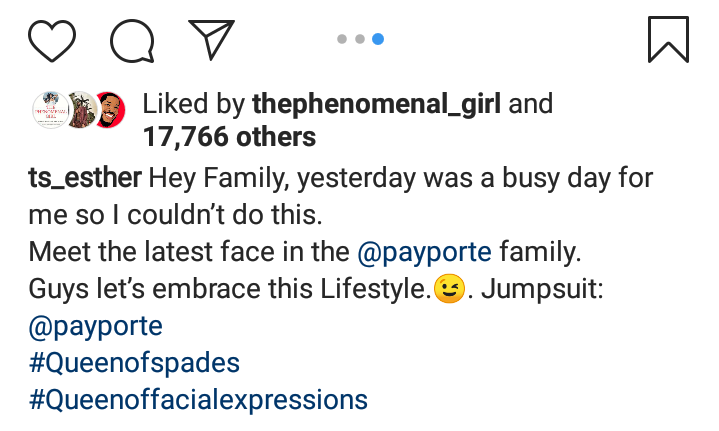Open the #Queenofspades hashtag
This screenshot has height=431, width=719.
point(134,363)
